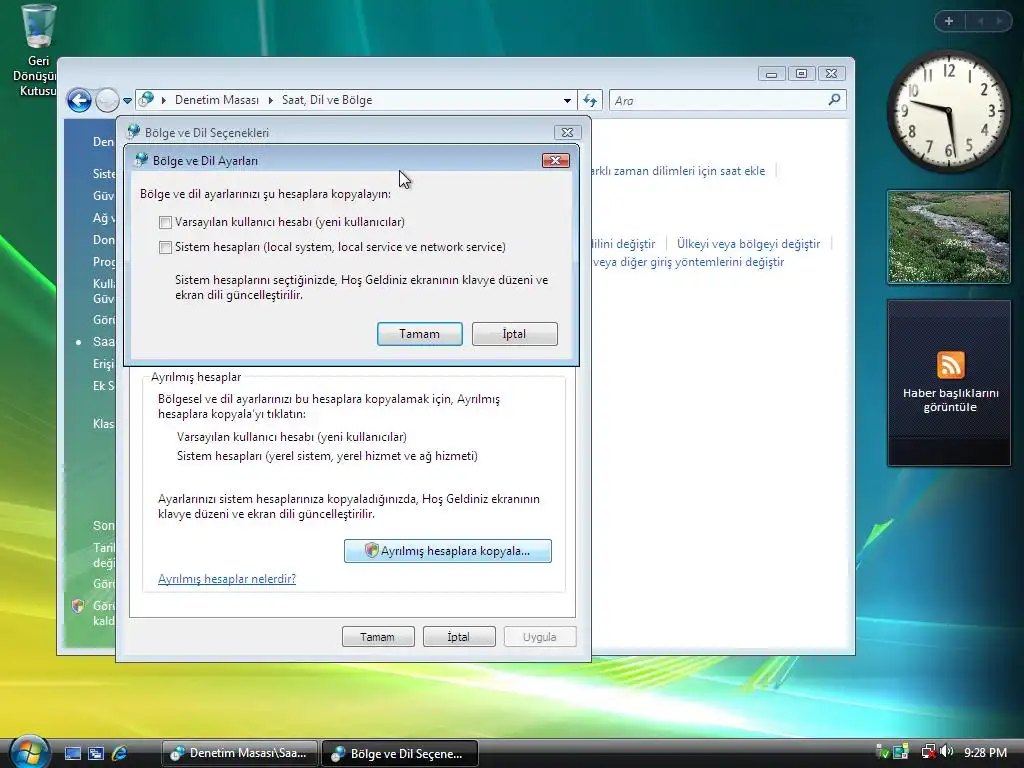The image size is (1024, 768).
Task: Open recent pages dropdown arrow
Action: pyautogui.click(x=127, y=101)
